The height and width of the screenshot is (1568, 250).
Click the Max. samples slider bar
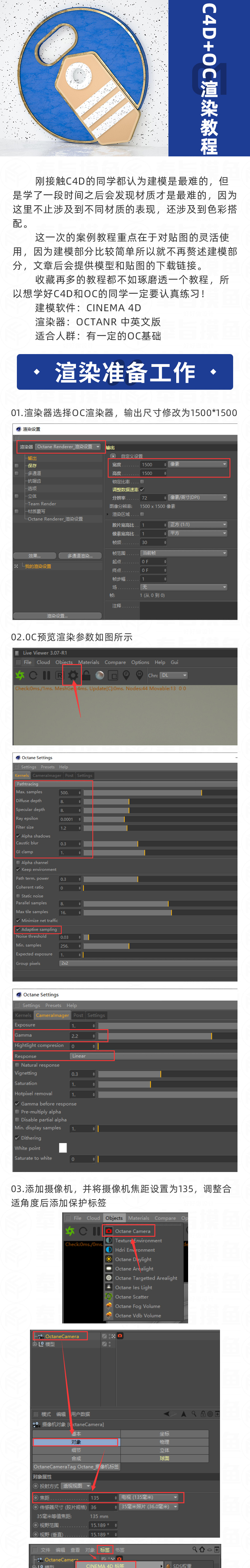coord(160,793)
